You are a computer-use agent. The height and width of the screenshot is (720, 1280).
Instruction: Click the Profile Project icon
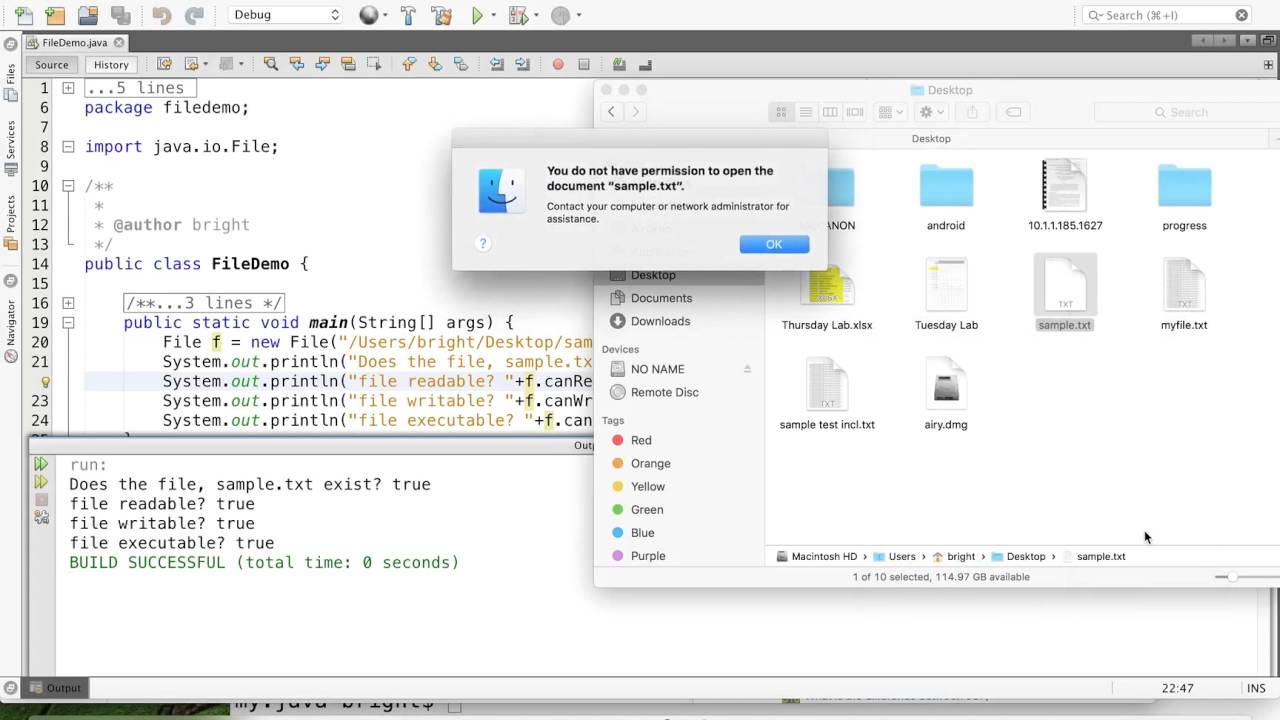tap(560, 15)
